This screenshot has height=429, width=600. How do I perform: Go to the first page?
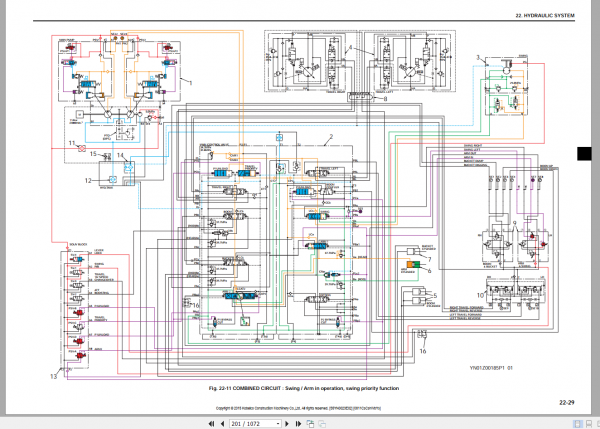coord(211,424)
